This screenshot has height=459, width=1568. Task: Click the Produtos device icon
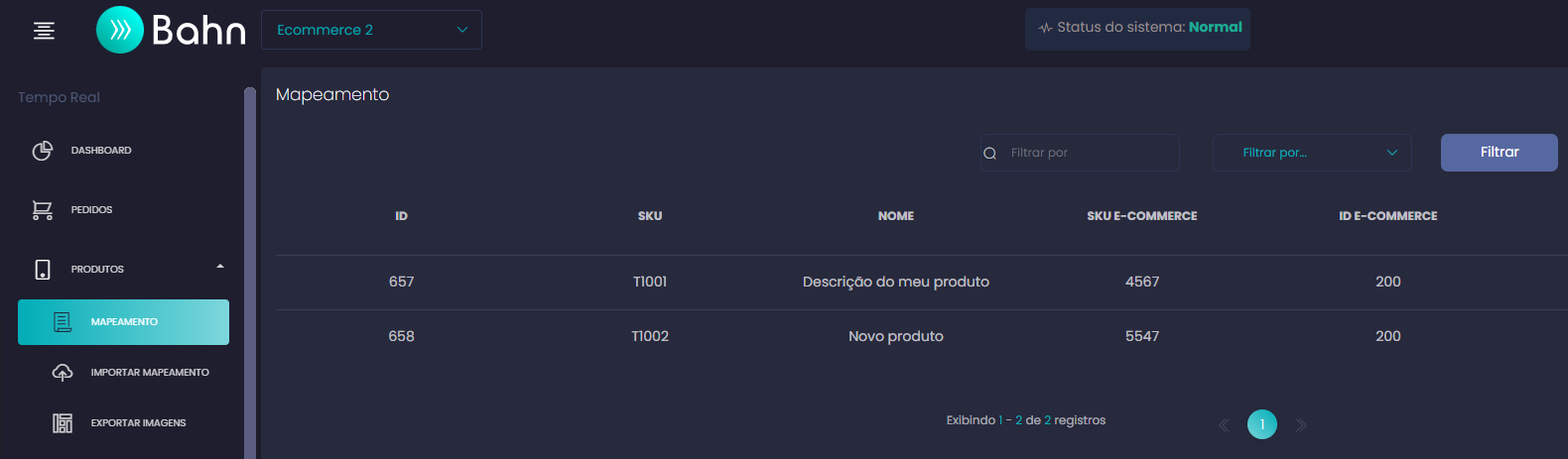pyautogui.click(x=43, y=270)
